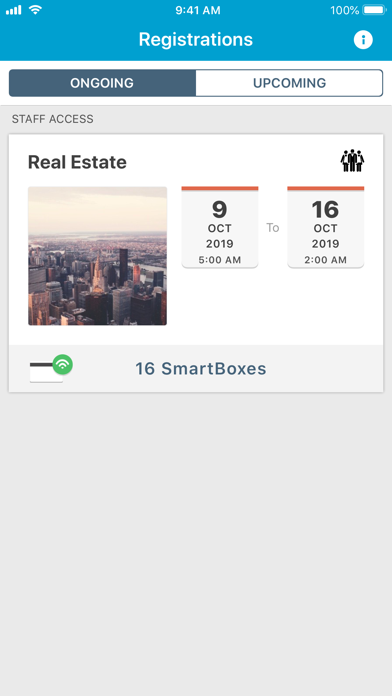
Task: Select the 16 OCT 2019 end date
Action: 325,227
